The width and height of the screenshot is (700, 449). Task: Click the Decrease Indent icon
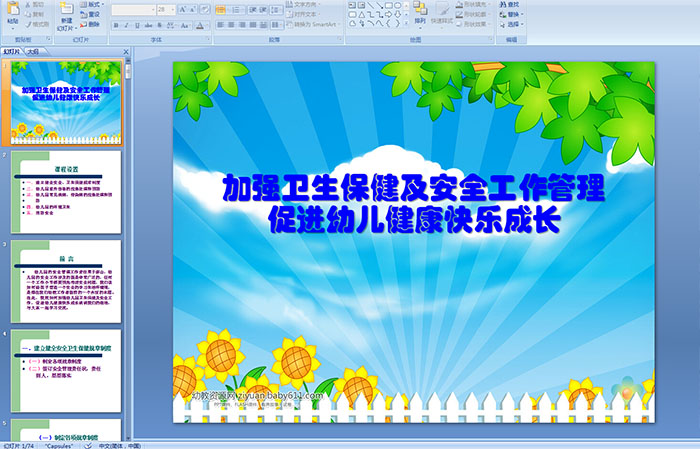coord(253,10)
